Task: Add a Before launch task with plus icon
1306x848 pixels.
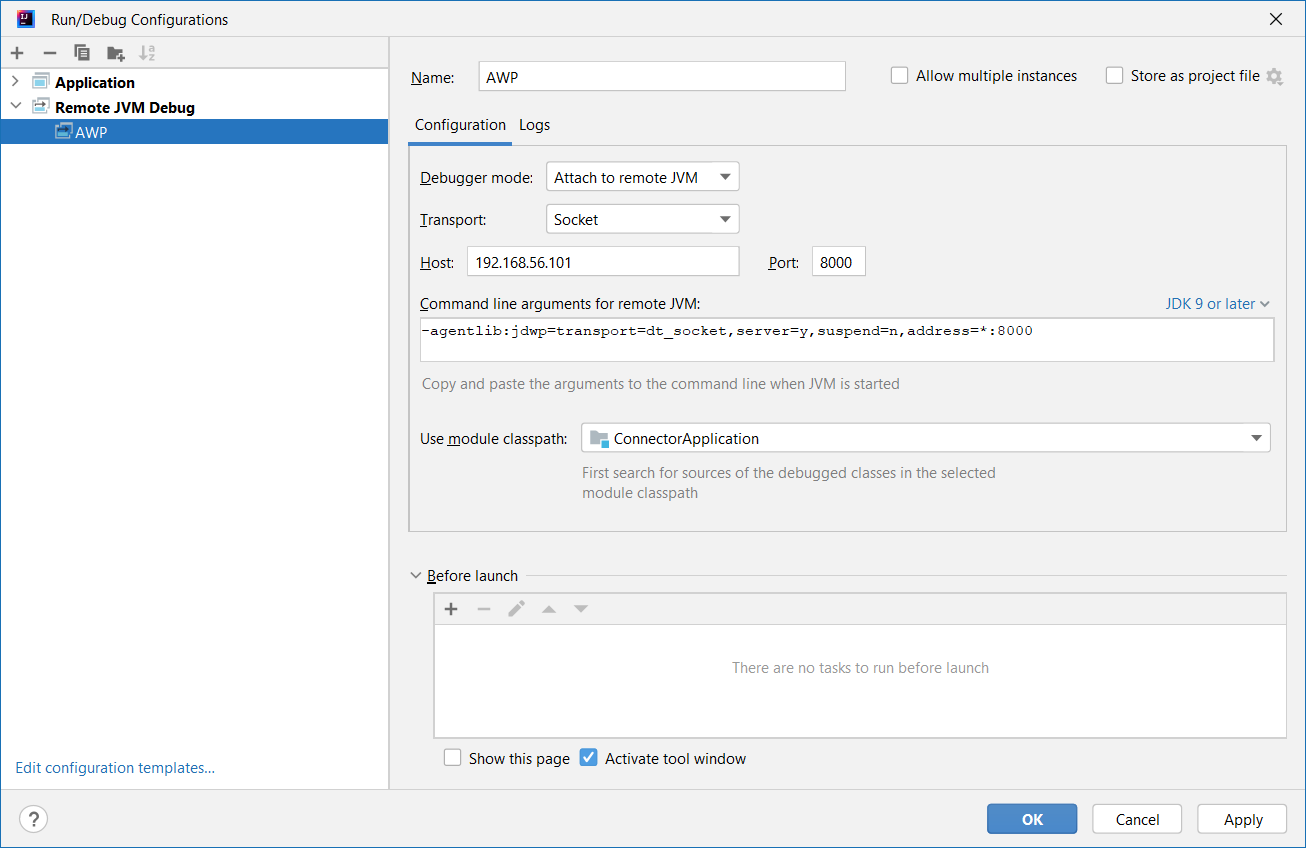Action: pyautogui.click(x=451, y=609)
